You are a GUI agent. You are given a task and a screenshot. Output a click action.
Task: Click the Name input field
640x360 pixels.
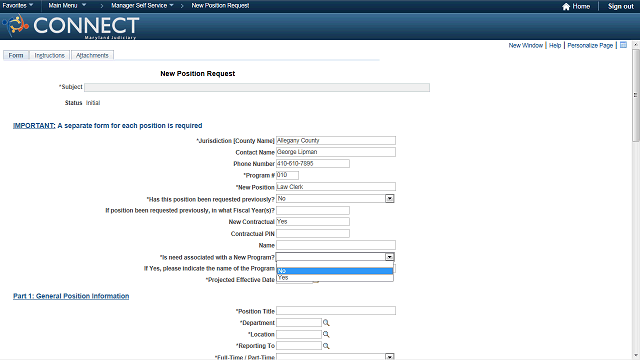point(336,245)
